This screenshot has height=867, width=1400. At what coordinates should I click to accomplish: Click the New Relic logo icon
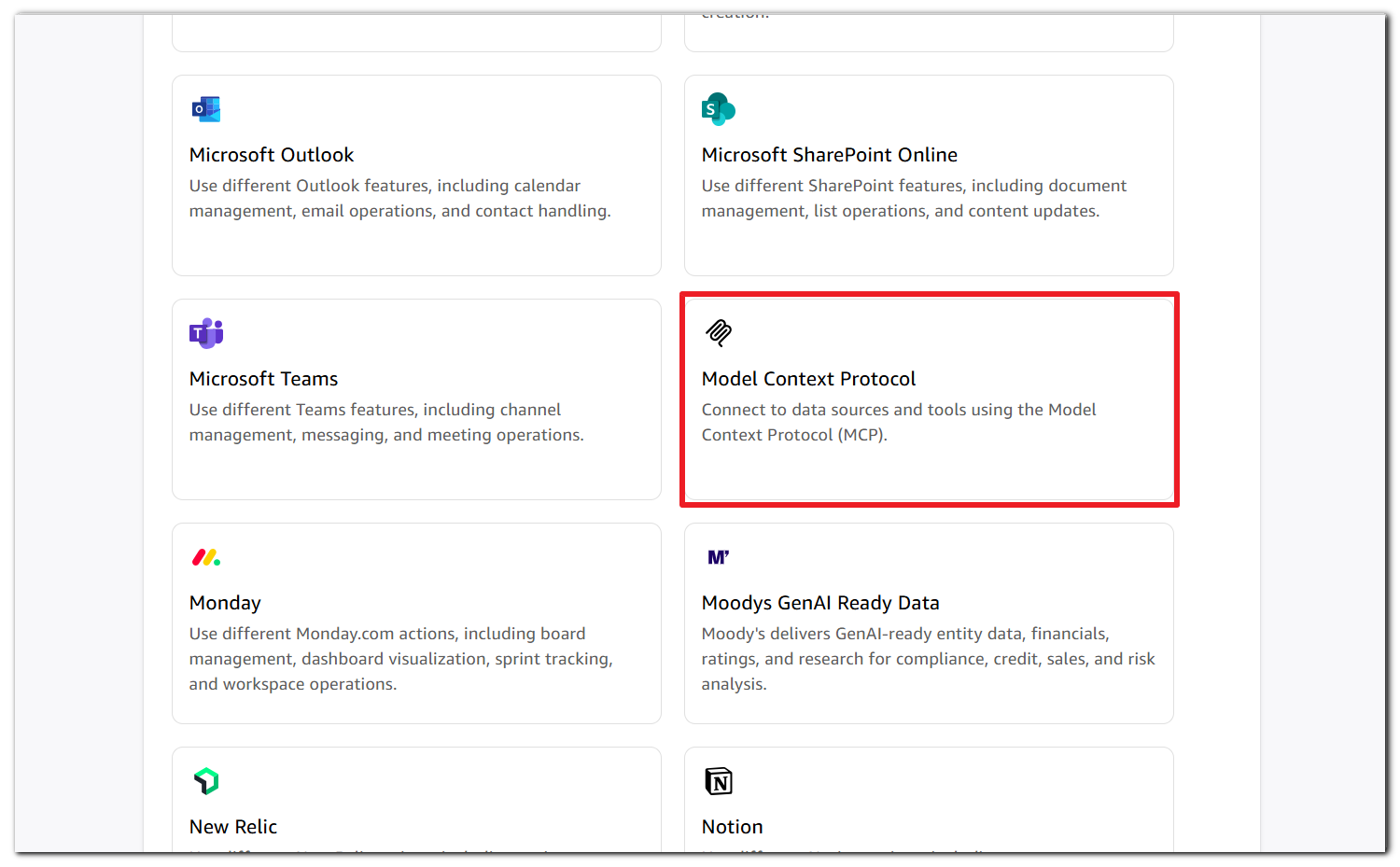point(206,781)
